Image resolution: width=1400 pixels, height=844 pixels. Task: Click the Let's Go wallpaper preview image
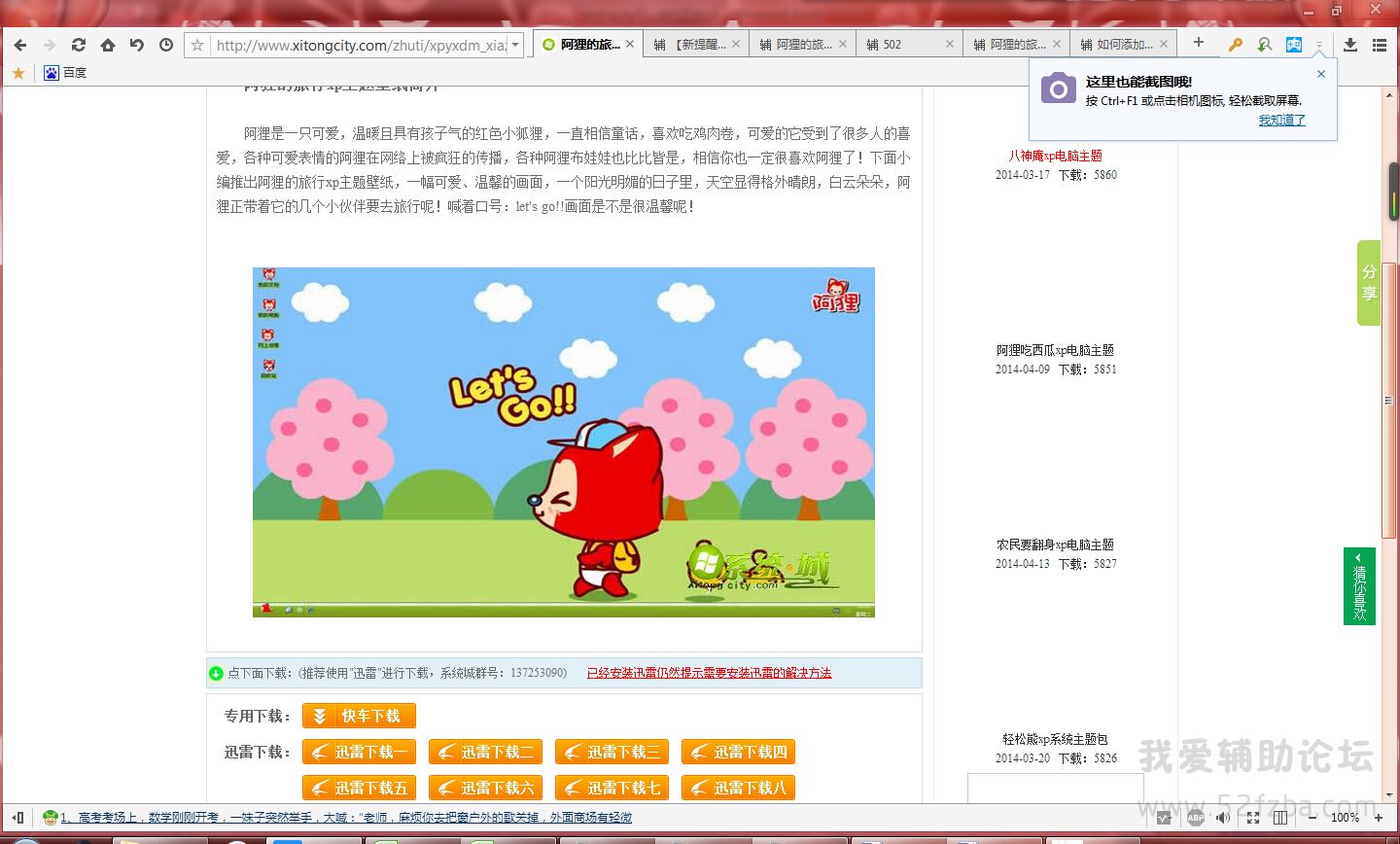564,441
